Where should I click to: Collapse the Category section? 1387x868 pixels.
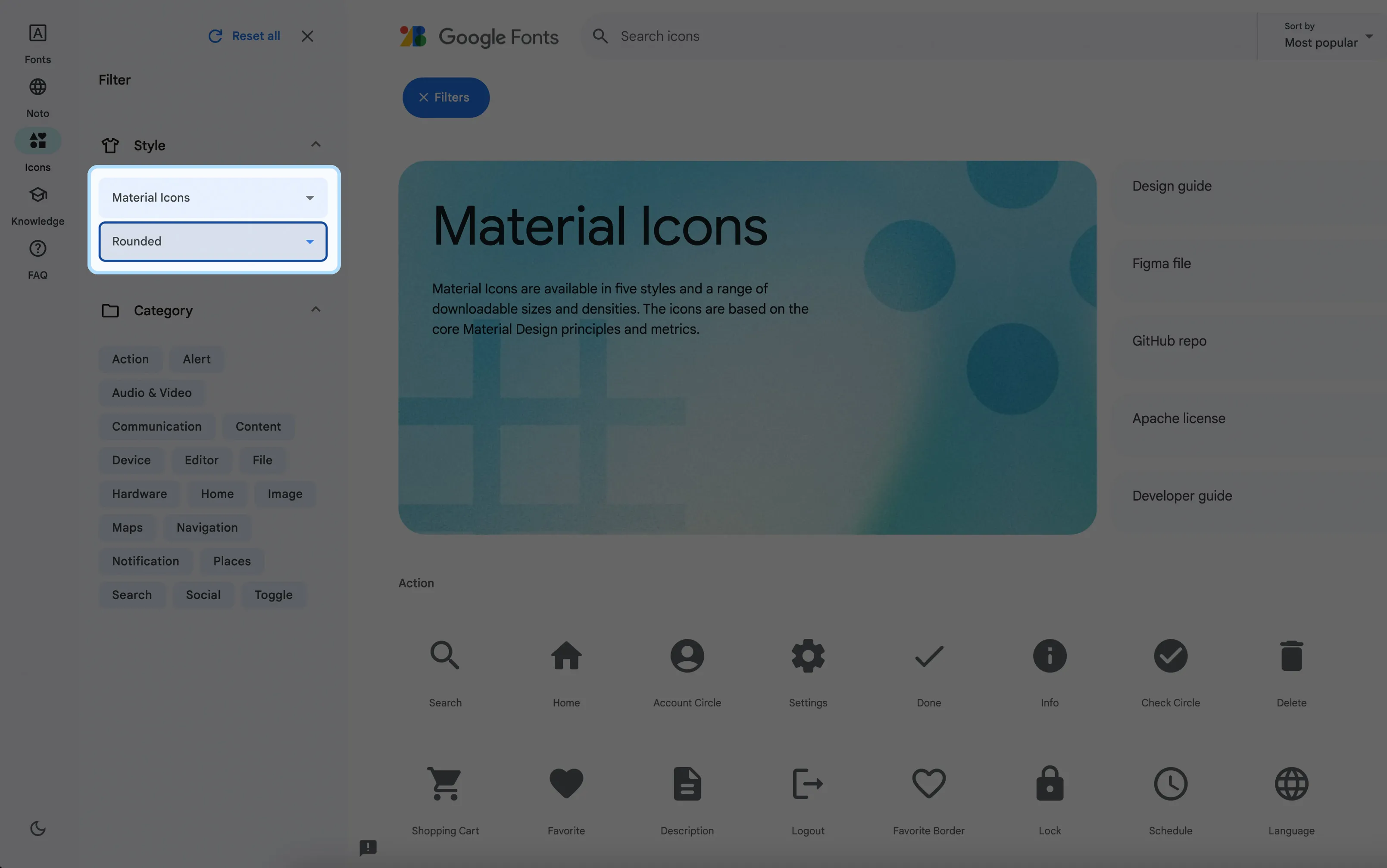click(x=316, y=310)
